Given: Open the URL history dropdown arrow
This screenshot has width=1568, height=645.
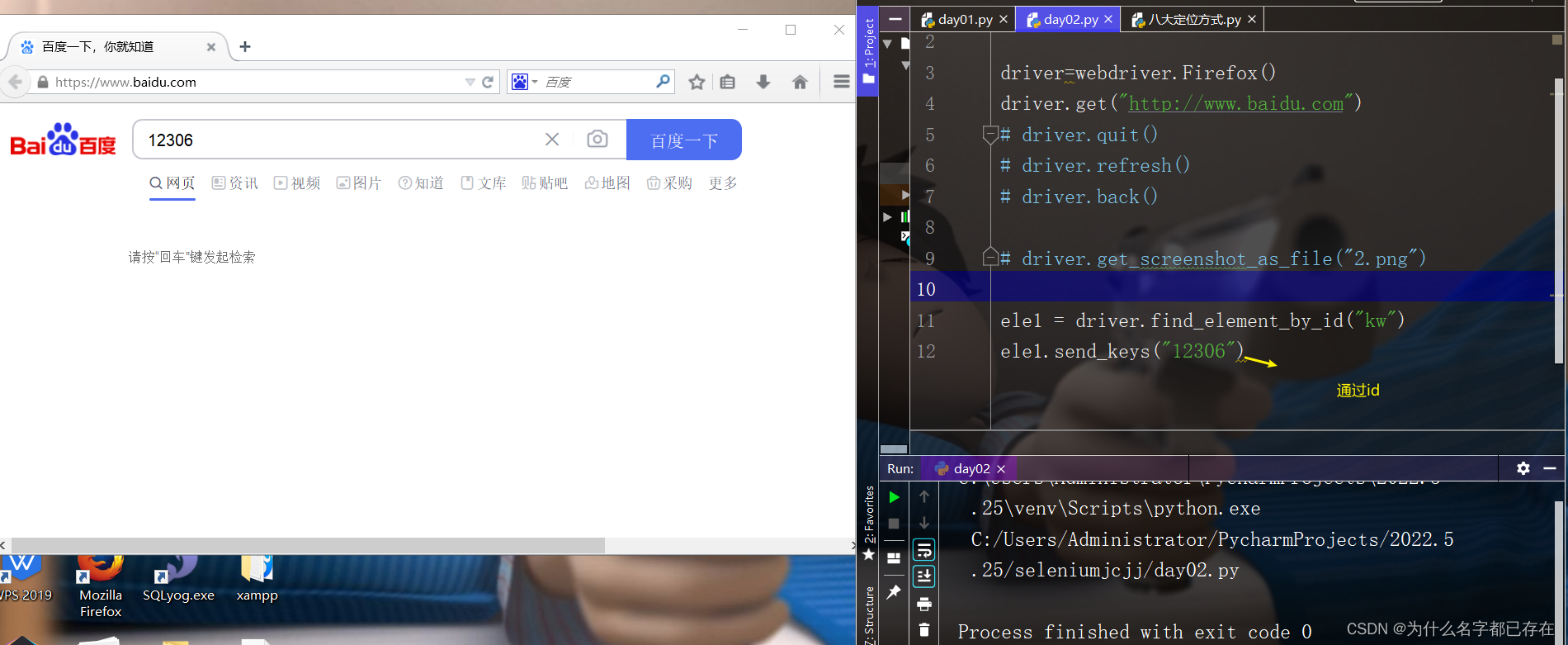Looking at the screenshot, I should point(470,82).
